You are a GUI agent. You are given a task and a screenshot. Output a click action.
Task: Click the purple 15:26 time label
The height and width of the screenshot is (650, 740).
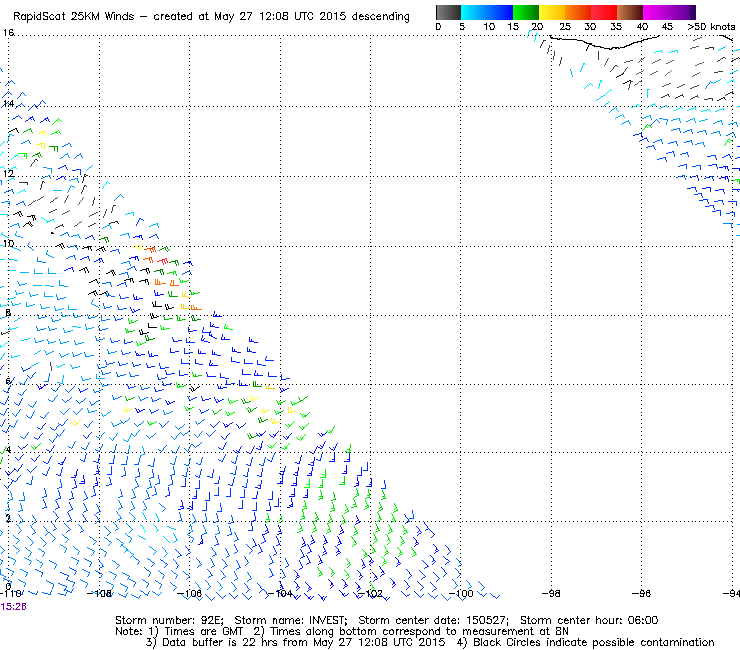coord(13,607)
